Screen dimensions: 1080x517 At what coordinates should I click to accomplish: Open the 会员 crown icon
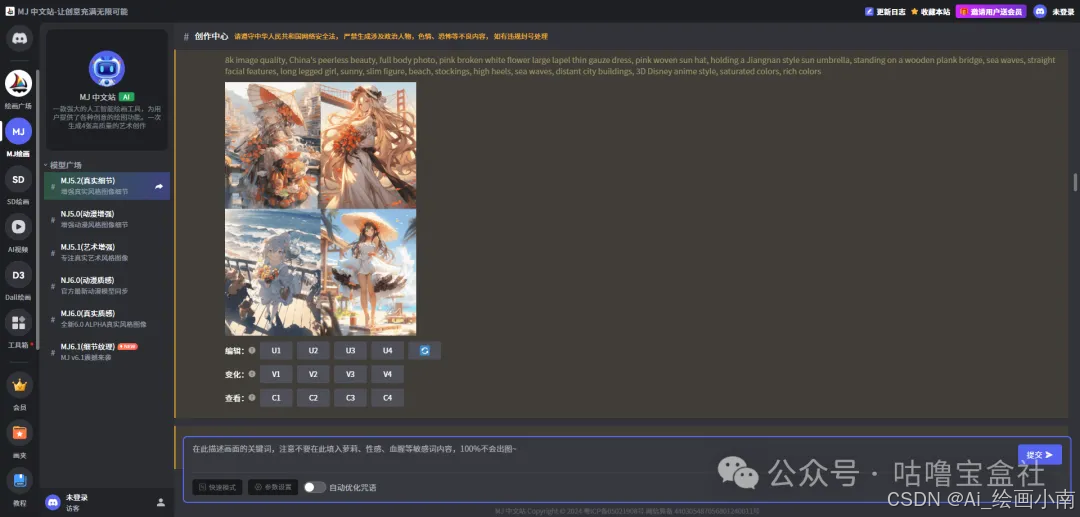pos(19,385)
